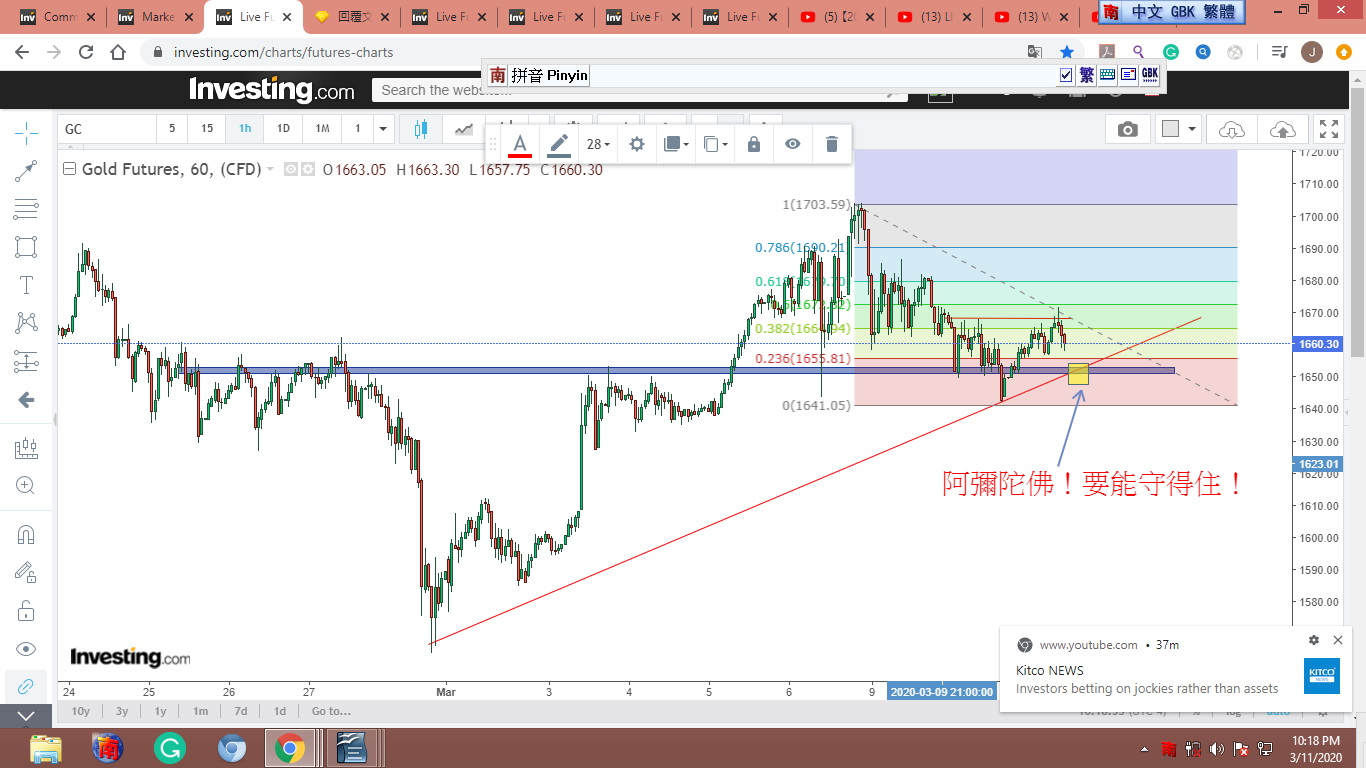Viewport: 1366px width, 768px height.
Task: Select the Text annotation tool
Action: coord(27,285)
